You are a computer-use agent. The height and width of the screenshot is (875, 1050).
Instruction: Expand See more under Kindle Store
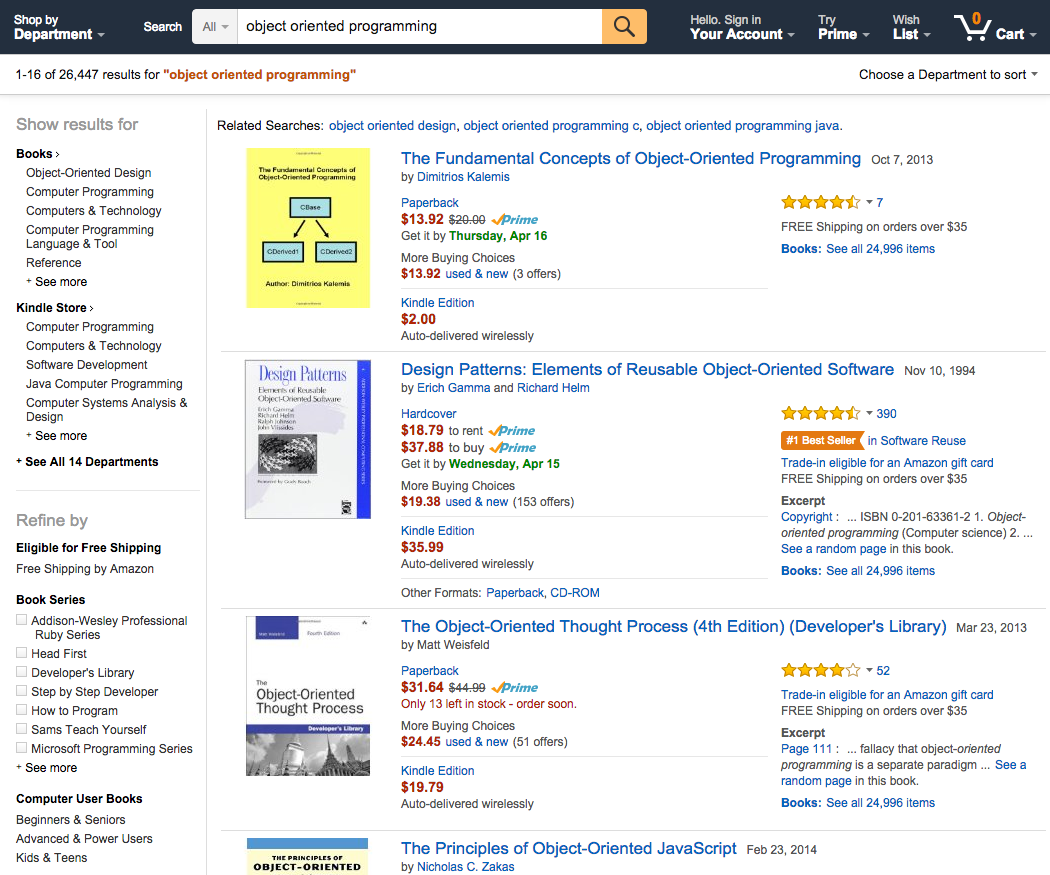point(56,436)
